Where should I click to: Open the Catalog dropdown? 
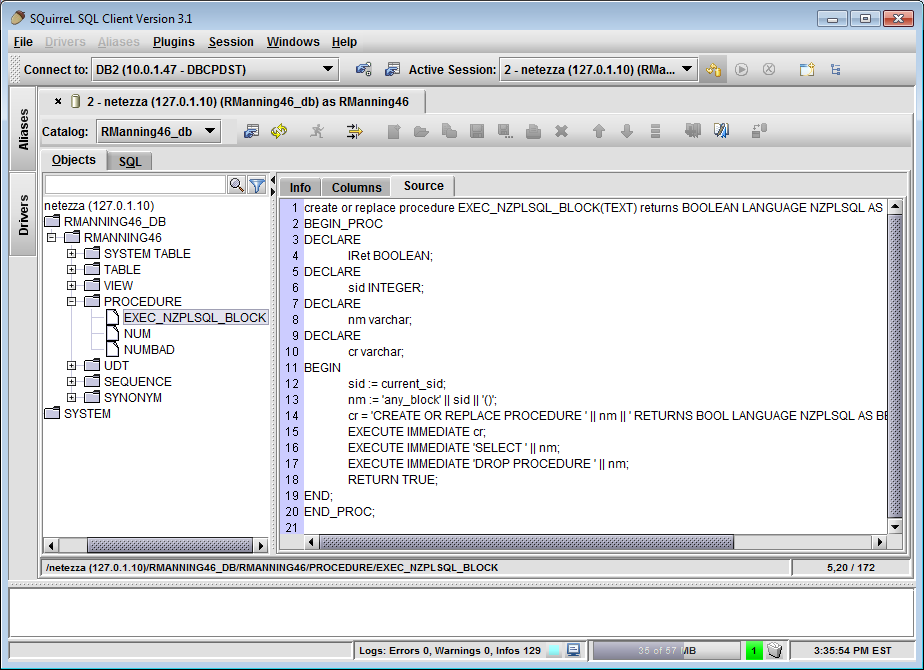[x=210, y=131]
